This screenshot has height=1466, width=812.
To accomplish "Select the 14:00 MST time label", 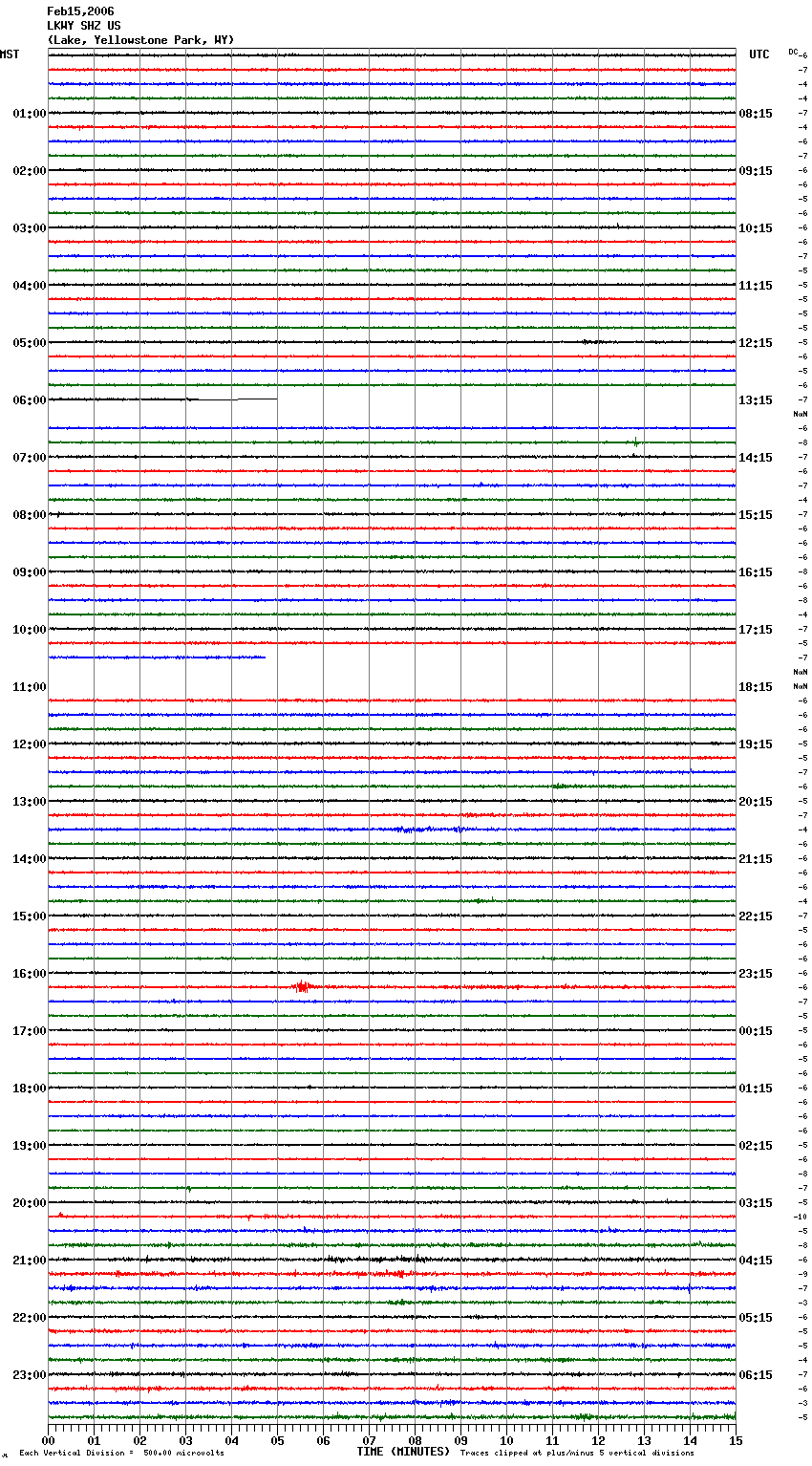I will pos(30,859).
